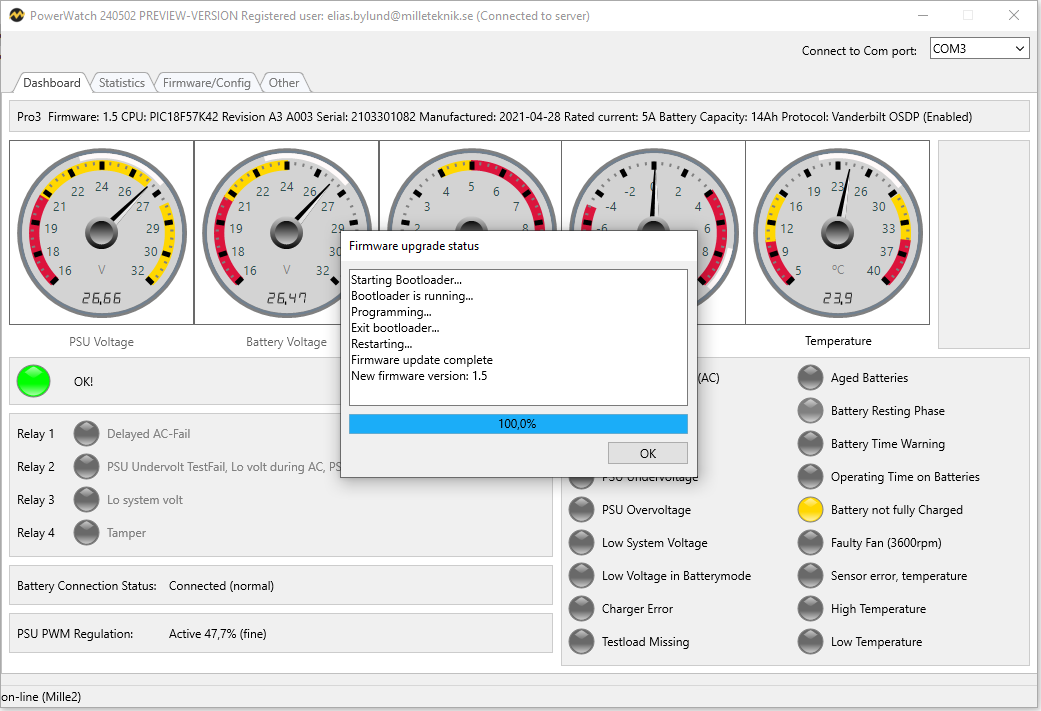1041x711 pixels.
Task: Open the Firmware/Config tab
Action: (x=207, y=83)
